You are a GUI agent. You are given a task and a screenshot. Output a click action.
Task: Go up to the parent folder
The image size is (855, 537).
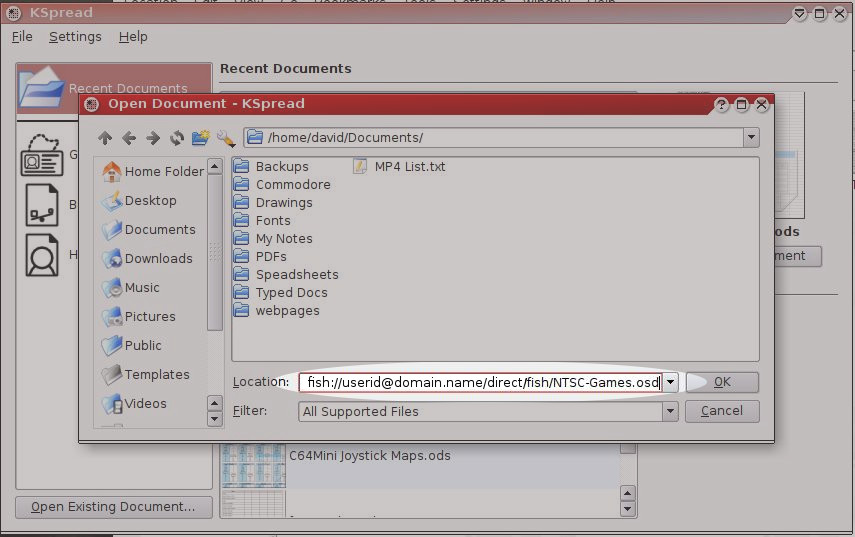(105, 138)
